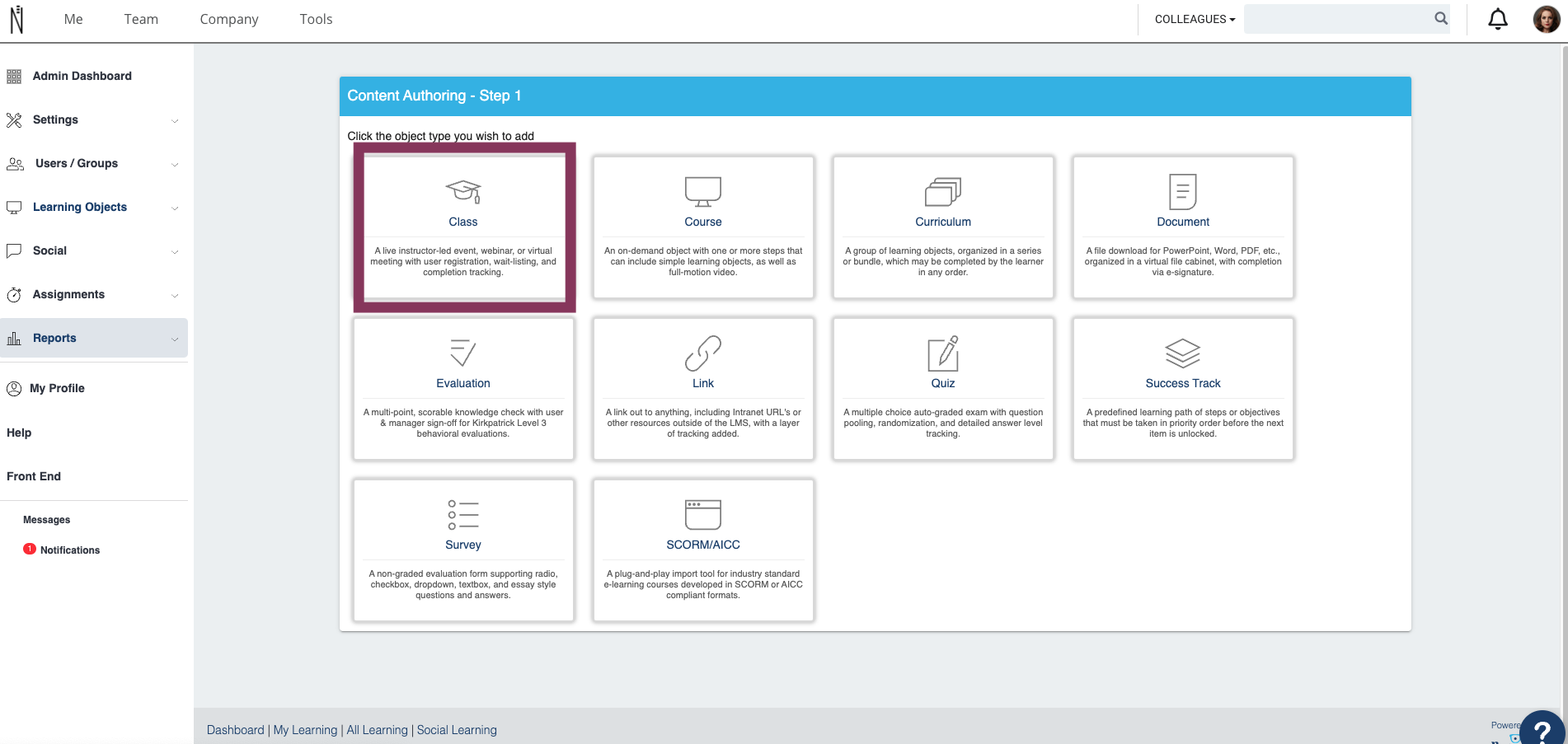Click the My Profile person icon
This screenshot has height=744, width=1568.
tap(14, 389)
